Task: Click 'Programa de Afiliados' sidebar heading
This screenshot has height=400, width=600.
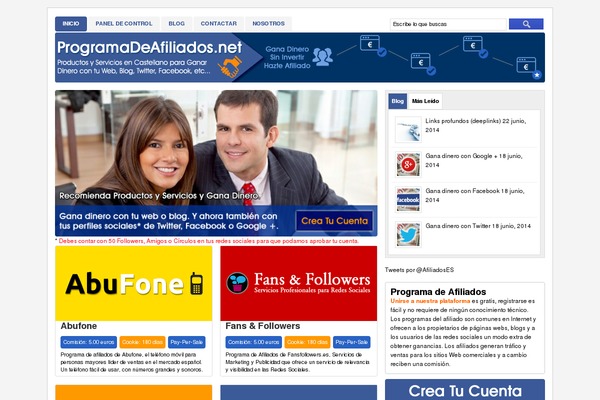Action: [x=438, y=292]
